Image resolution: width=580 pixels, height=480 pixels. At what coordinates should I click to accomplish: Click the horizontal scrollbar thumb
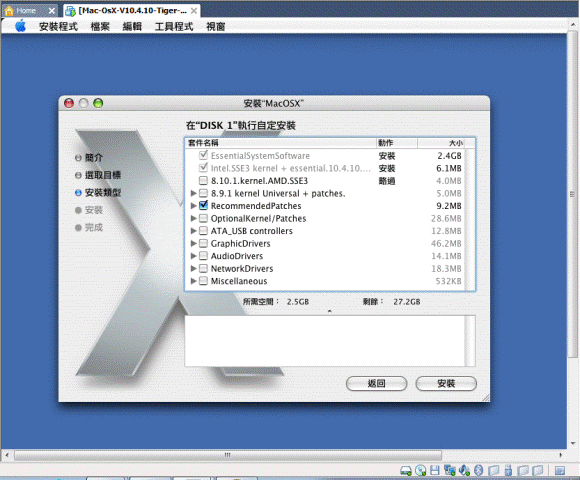tap(228, 455)
